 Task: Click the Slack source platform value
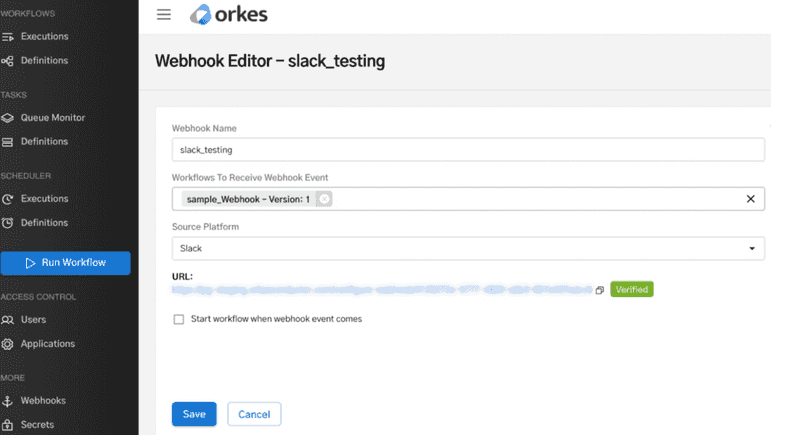click(x=191, y=248)
